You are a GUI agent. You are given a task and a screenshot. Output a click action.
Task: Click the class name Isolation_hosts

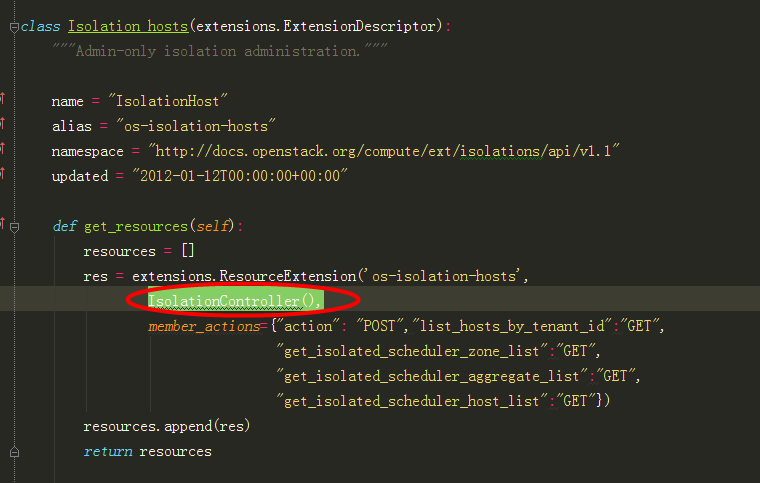(x=128, y=26)
